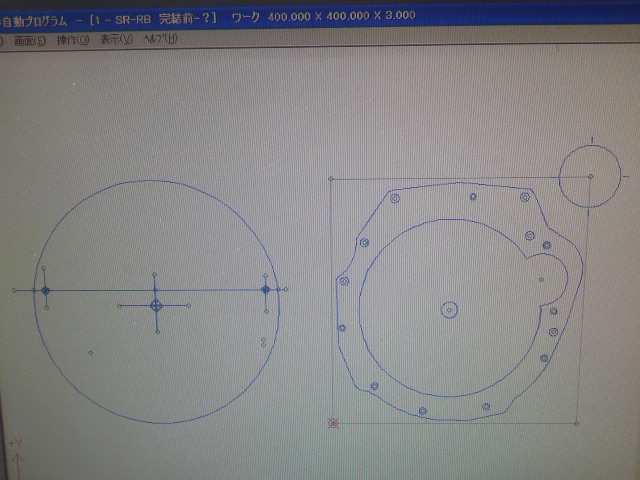Click the +Y axis indicator arrow
Screen dimensions: 640x480
tap(17, 459)
